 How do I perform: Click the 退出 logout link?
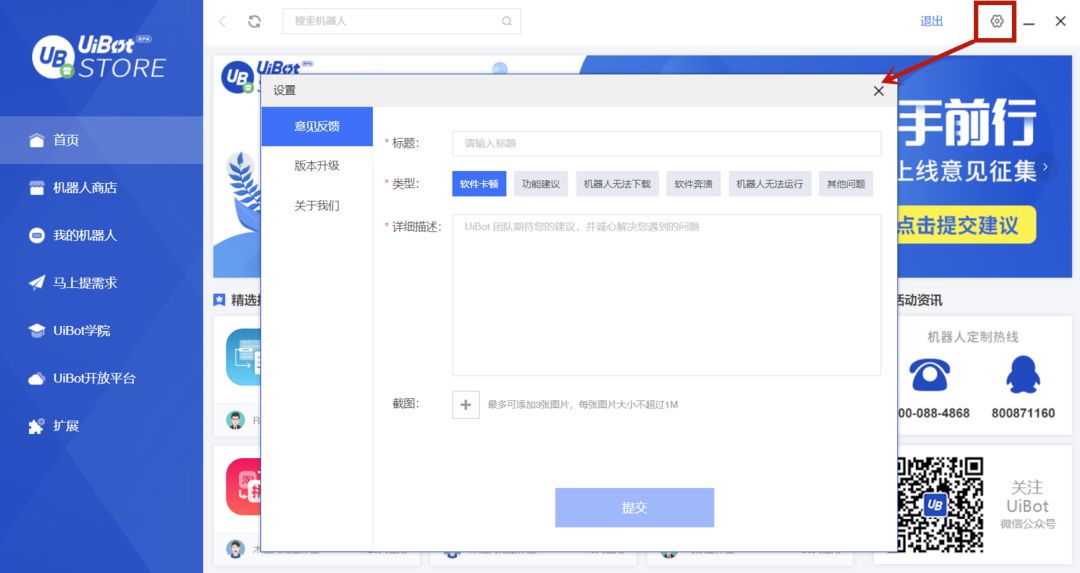click(x=931, y=21)
